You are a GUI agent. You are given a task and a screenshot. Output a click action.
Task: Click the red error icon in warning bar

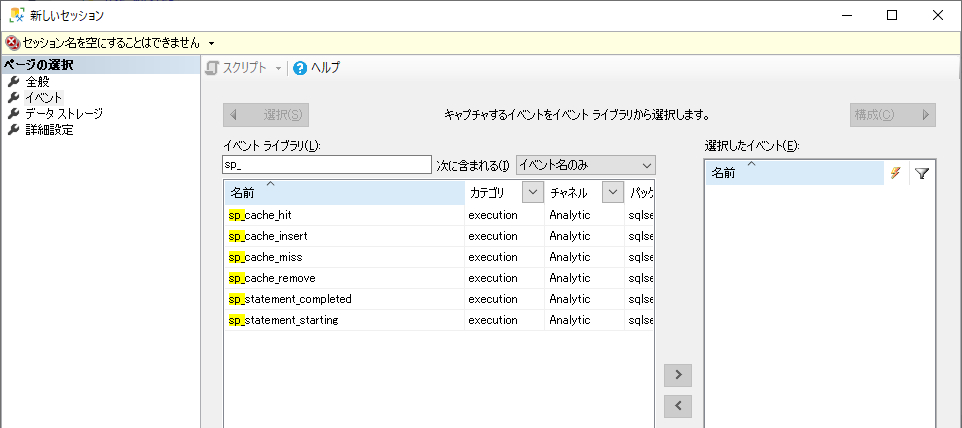12,43
